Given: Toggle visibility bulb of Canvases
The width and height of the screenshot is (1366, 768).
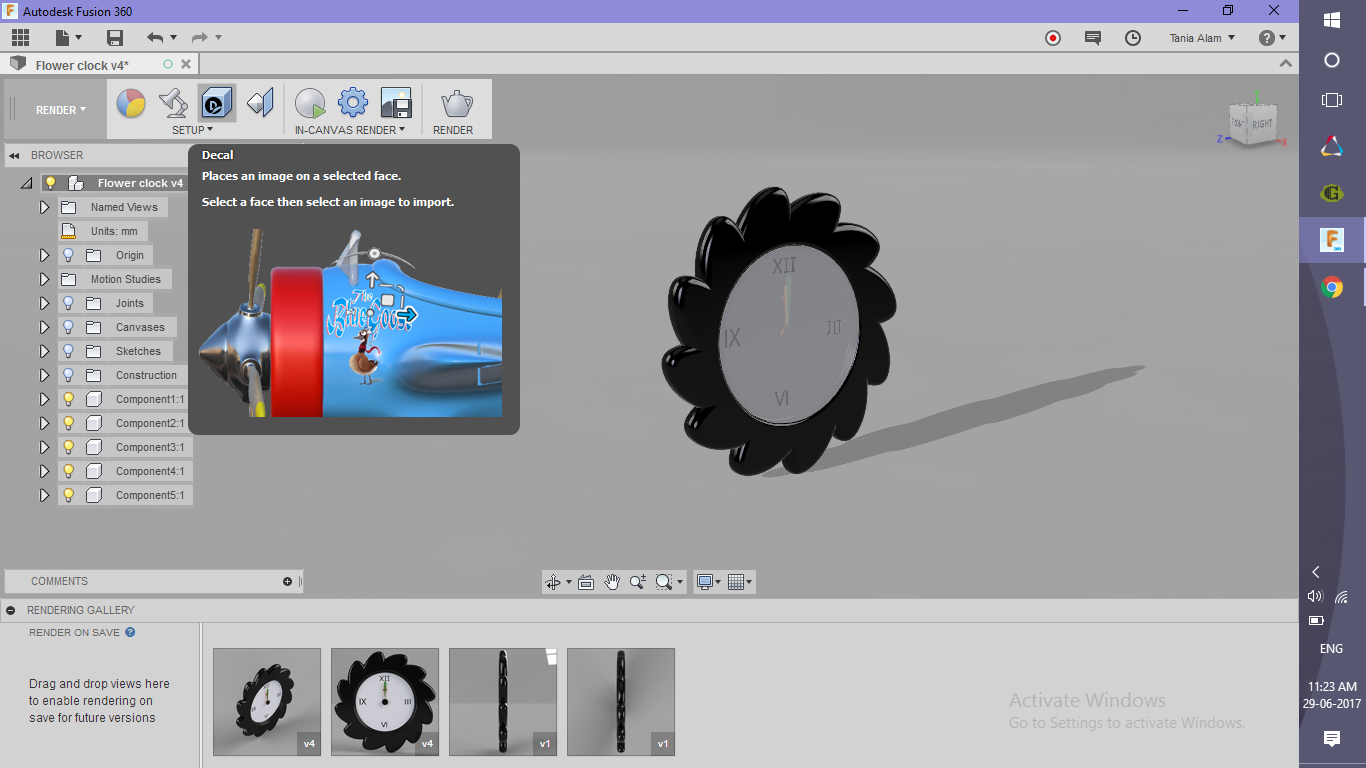Looking at the screenshot, I should coord(68,327).
